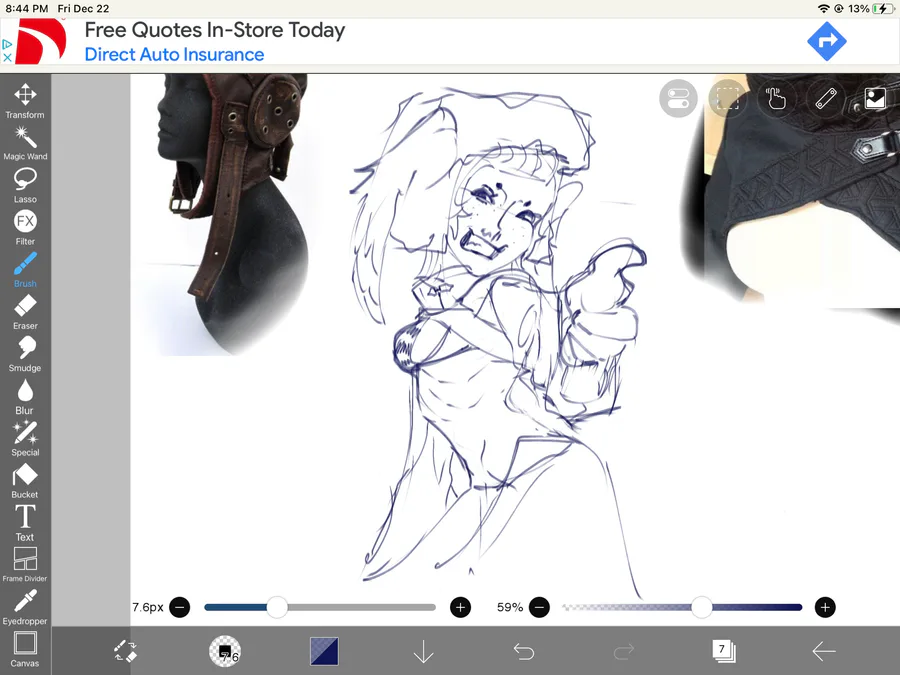Open the current color swatch
900x675 pixels.
[x=324, y=651]
